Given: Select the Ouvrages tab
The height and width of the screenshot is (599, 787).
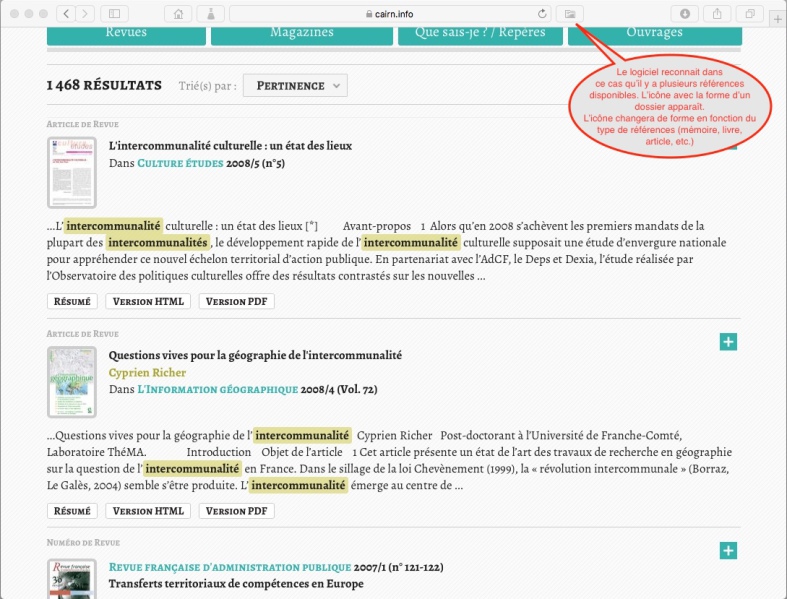Looking at the screenshot, I should click(655, 33).
